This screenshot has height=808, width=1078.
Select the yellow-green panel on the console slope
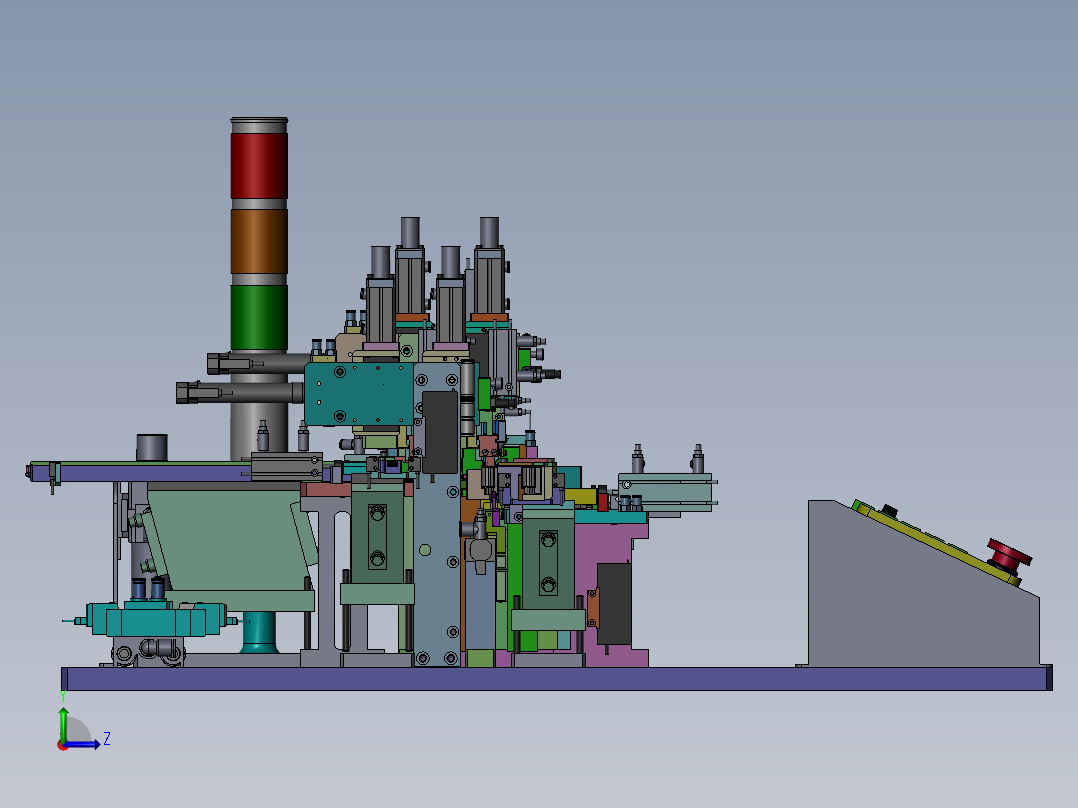click(x=935, y=543)
